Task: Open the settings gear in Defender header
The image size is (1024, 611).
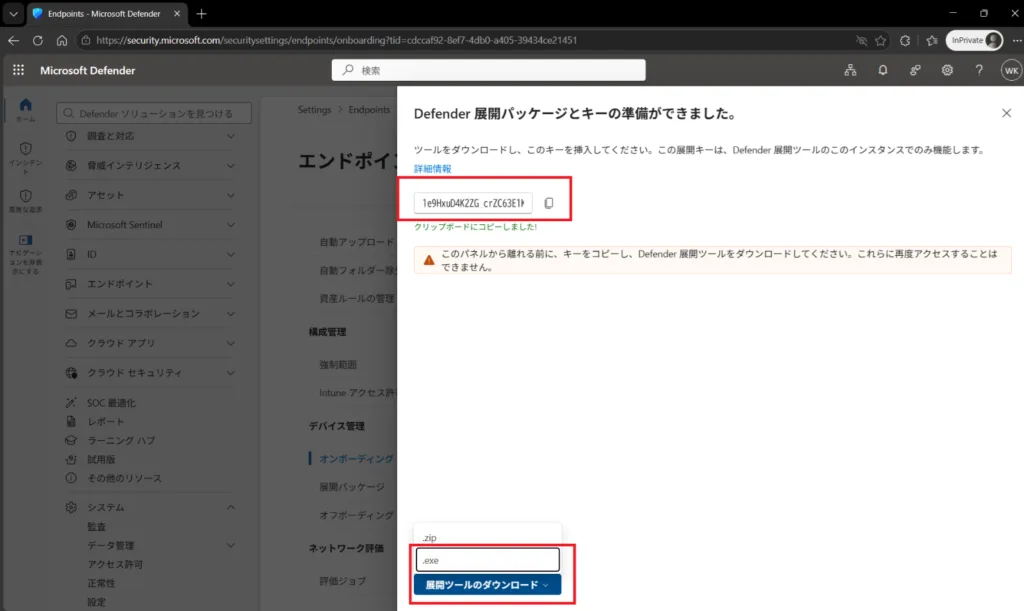Action: (x=947, y=70)
